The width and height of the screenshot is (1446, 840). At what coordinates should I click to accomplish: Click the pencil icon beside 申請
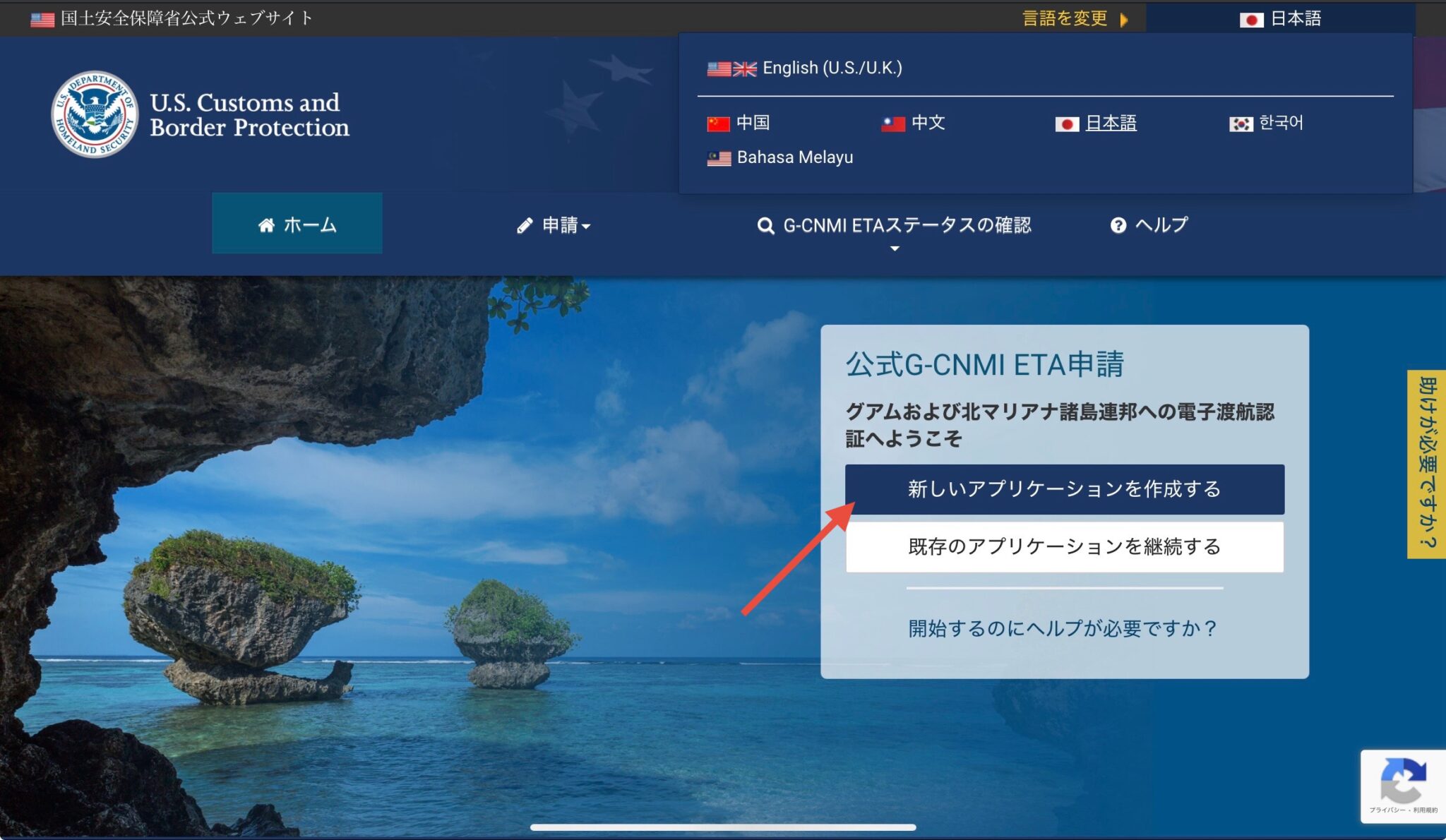click(x=523, y=224)
